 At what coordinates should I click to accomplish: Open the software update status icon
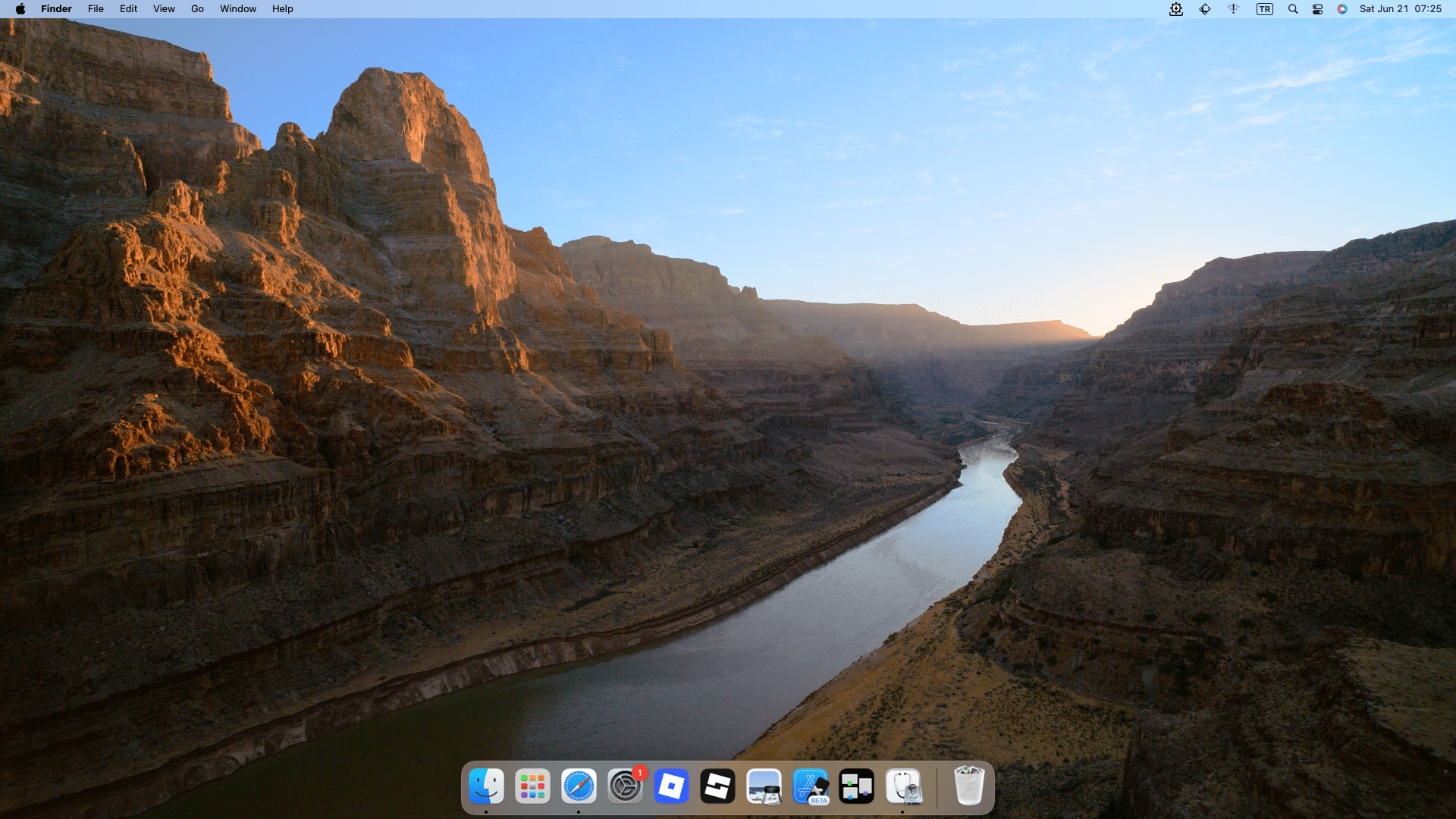pyautogui.click(x=1175, y=9)
